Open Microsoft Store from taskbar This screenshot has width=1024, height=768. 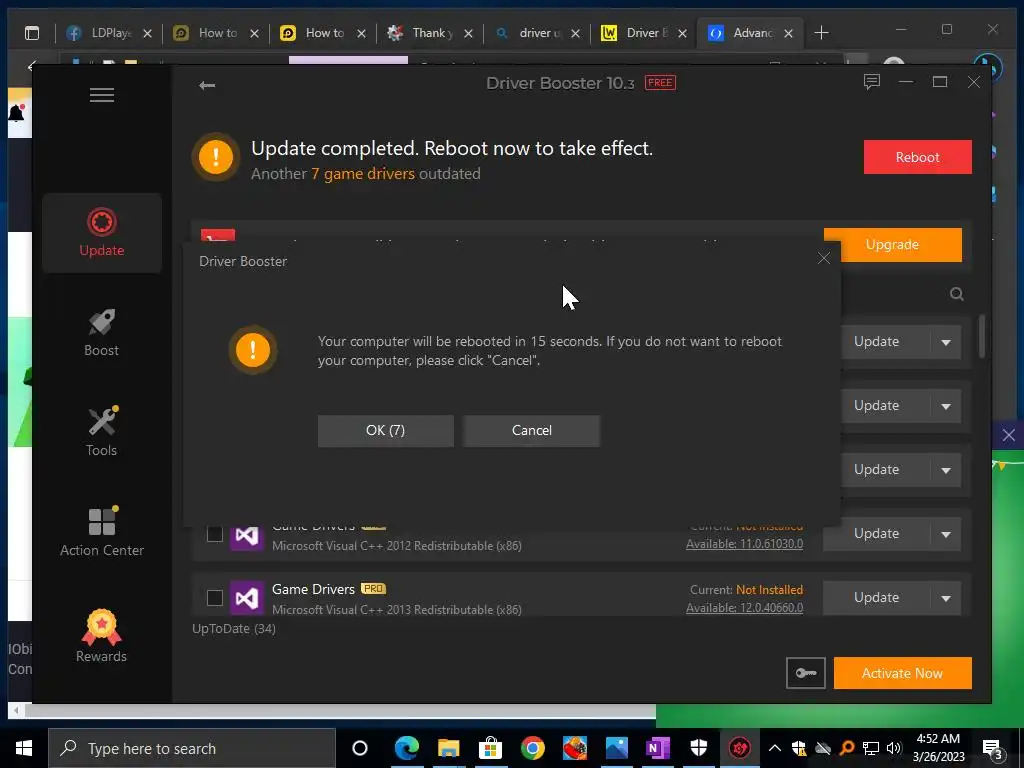point(490,748)
